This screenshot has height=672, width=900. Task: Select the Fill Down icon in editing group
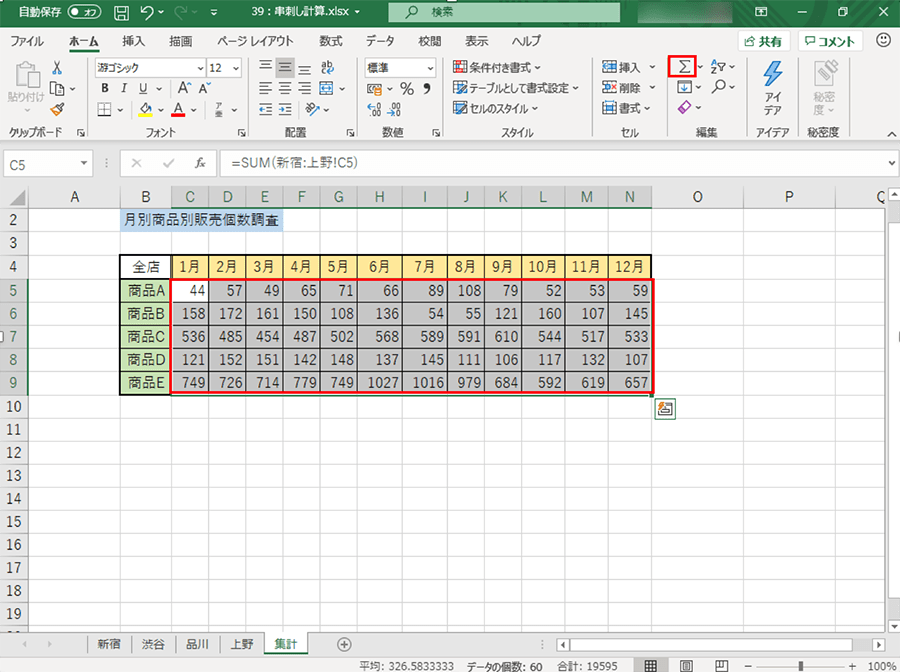[684, 87]
